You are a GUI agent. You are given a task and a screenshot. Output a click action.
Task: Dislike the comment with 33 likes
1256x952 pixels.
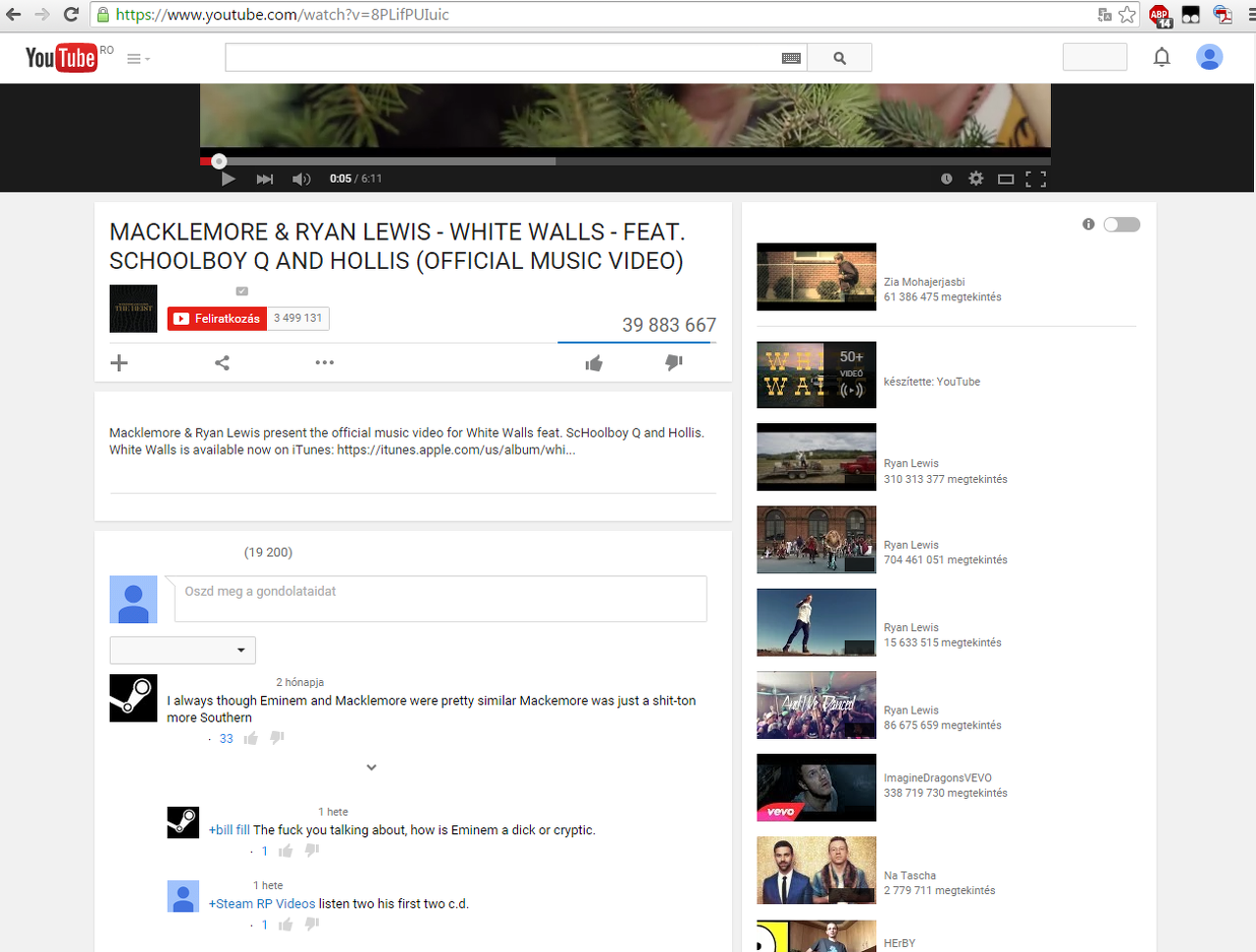(x=278, y=738)
